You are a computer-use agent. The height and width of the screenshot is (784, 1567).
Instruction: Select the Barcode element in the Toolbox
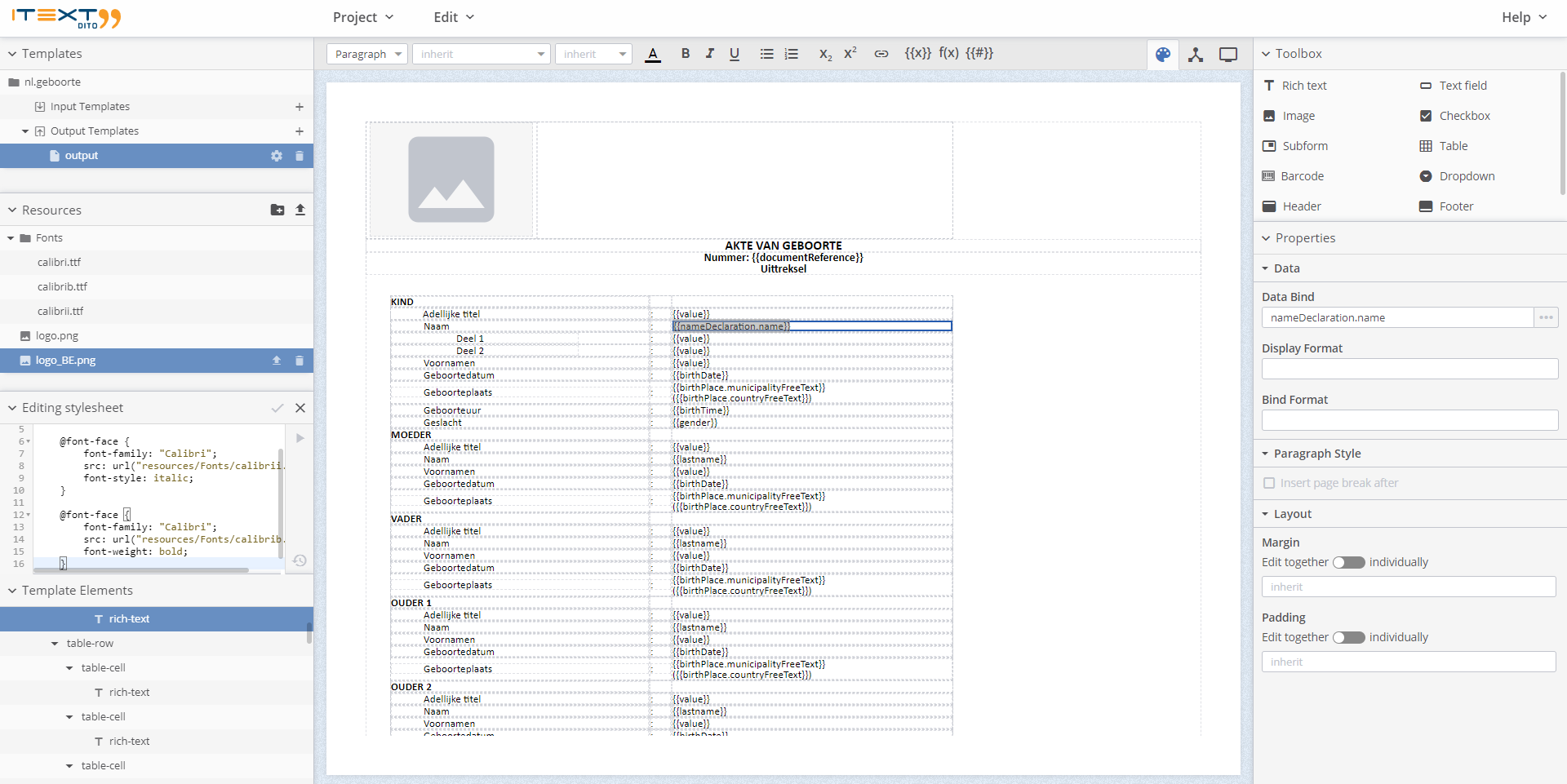[x=1302, y=175]
